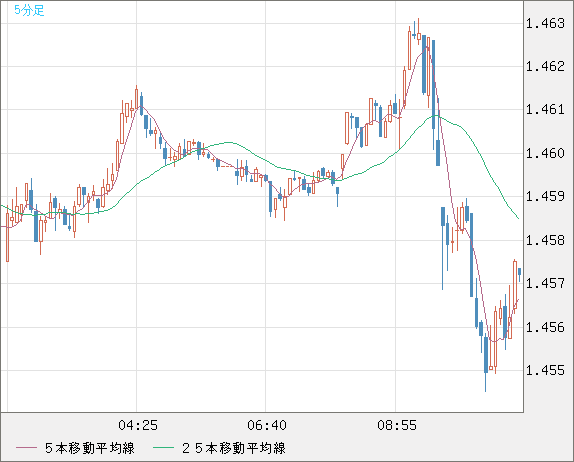
Task: Click the green 25-bar moving average legend line
Action: click(163, 448)
